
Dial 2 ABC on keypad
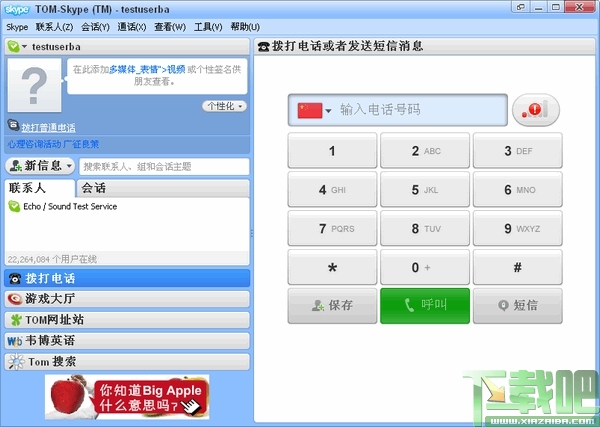coord(425,151)
